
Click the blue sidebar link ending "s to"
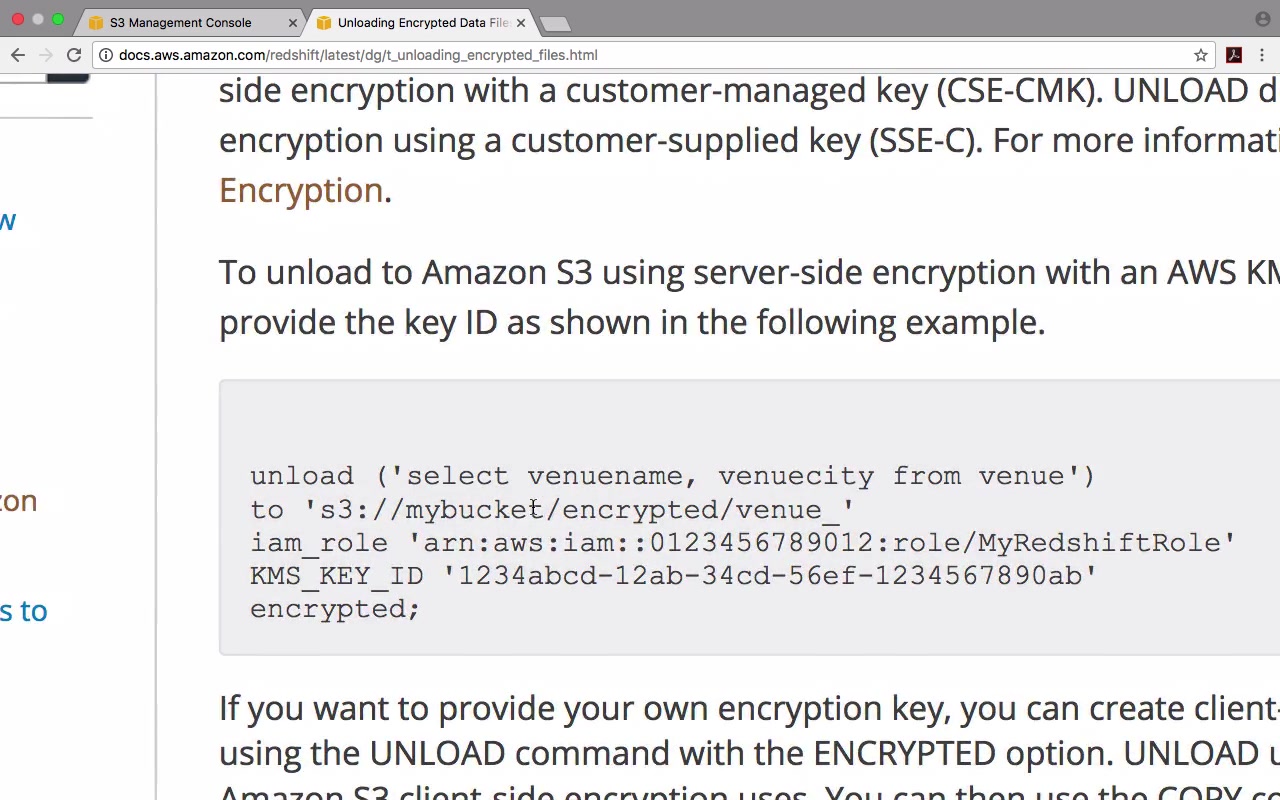pyautogui.click(x=24, y=611)
